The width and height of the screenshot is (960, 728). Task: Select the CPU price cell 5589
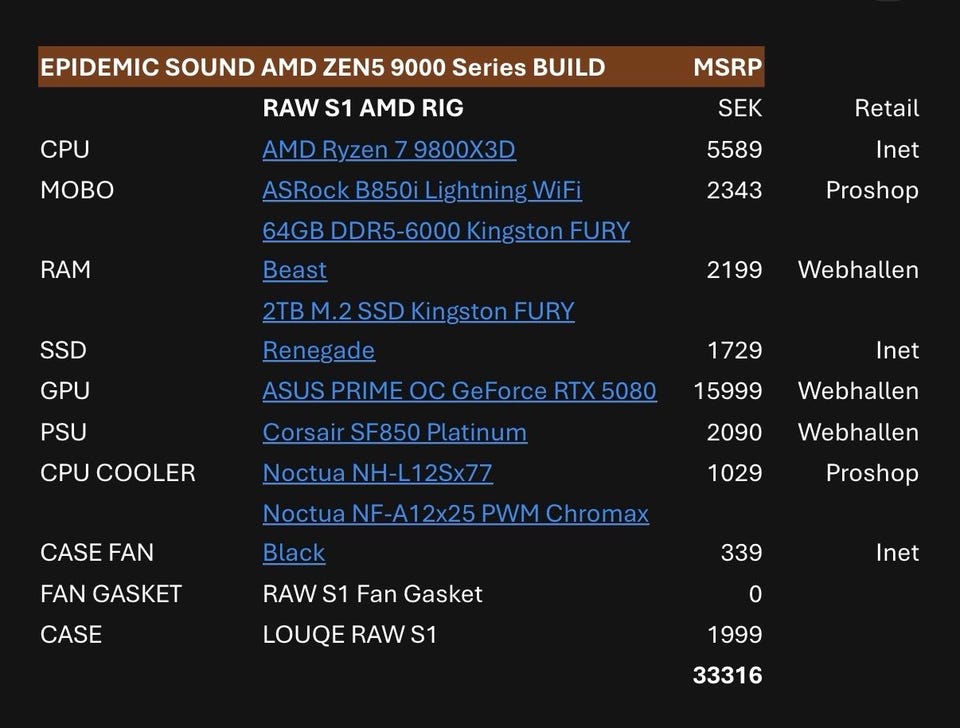point(734,150)
